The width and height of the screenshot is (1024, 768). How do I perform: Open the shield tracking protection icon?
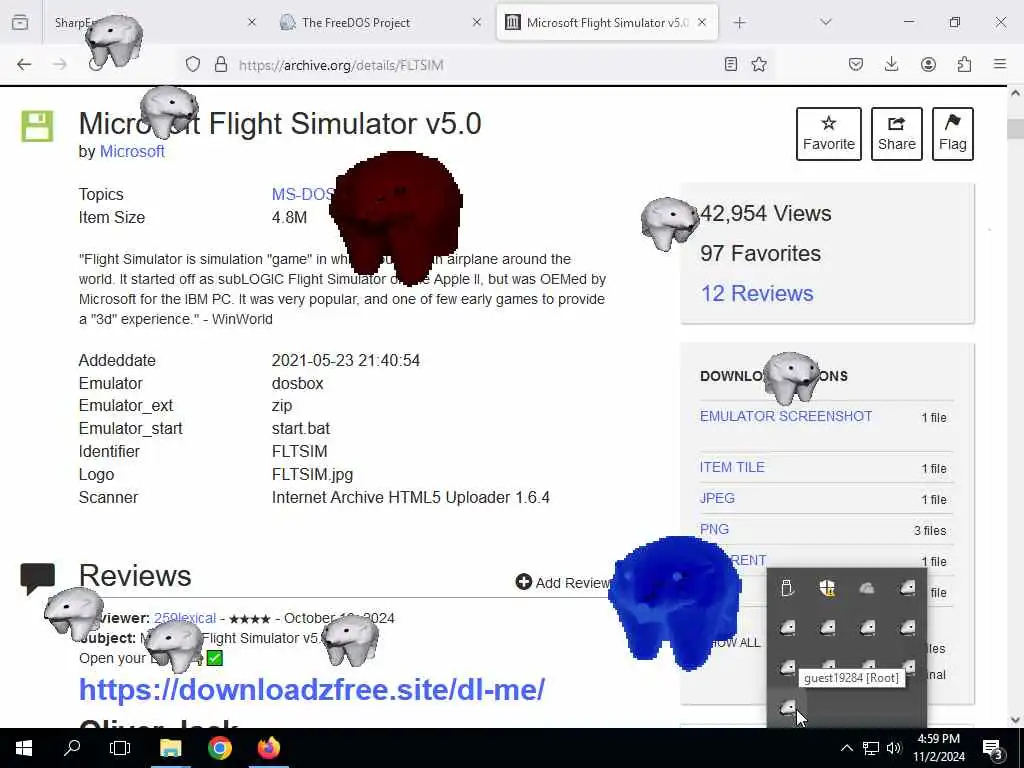point(193,64)
